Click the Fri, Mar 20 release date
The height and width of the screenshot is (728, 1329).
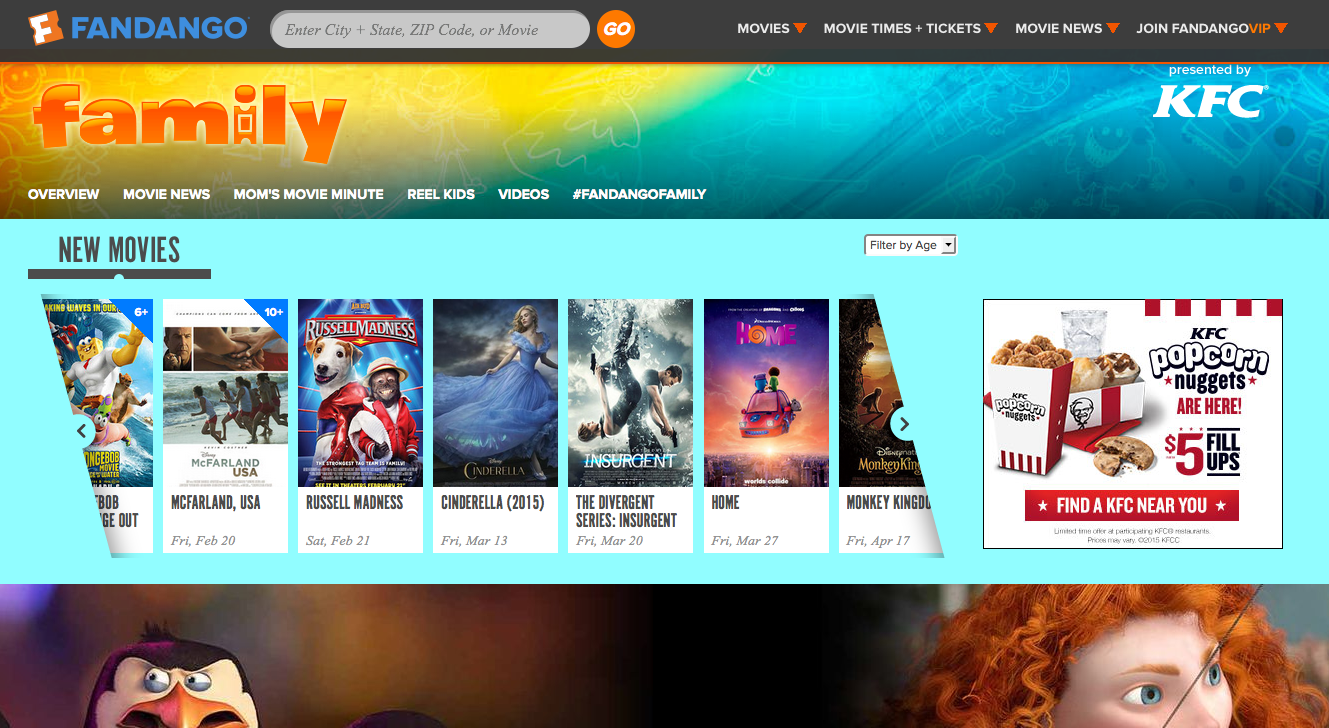tap(609, 541)
